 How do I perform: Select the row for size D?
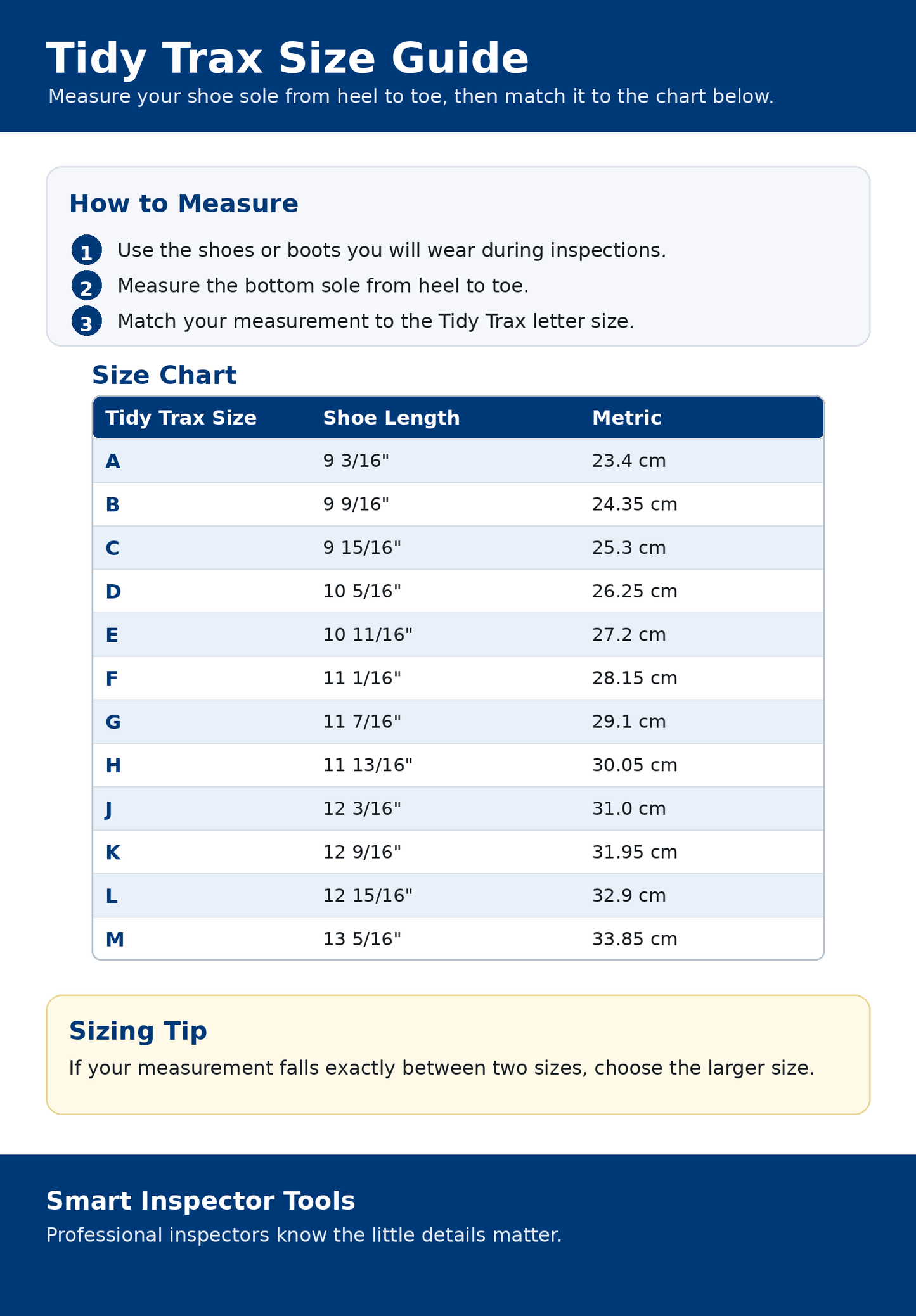click(458, 591)
